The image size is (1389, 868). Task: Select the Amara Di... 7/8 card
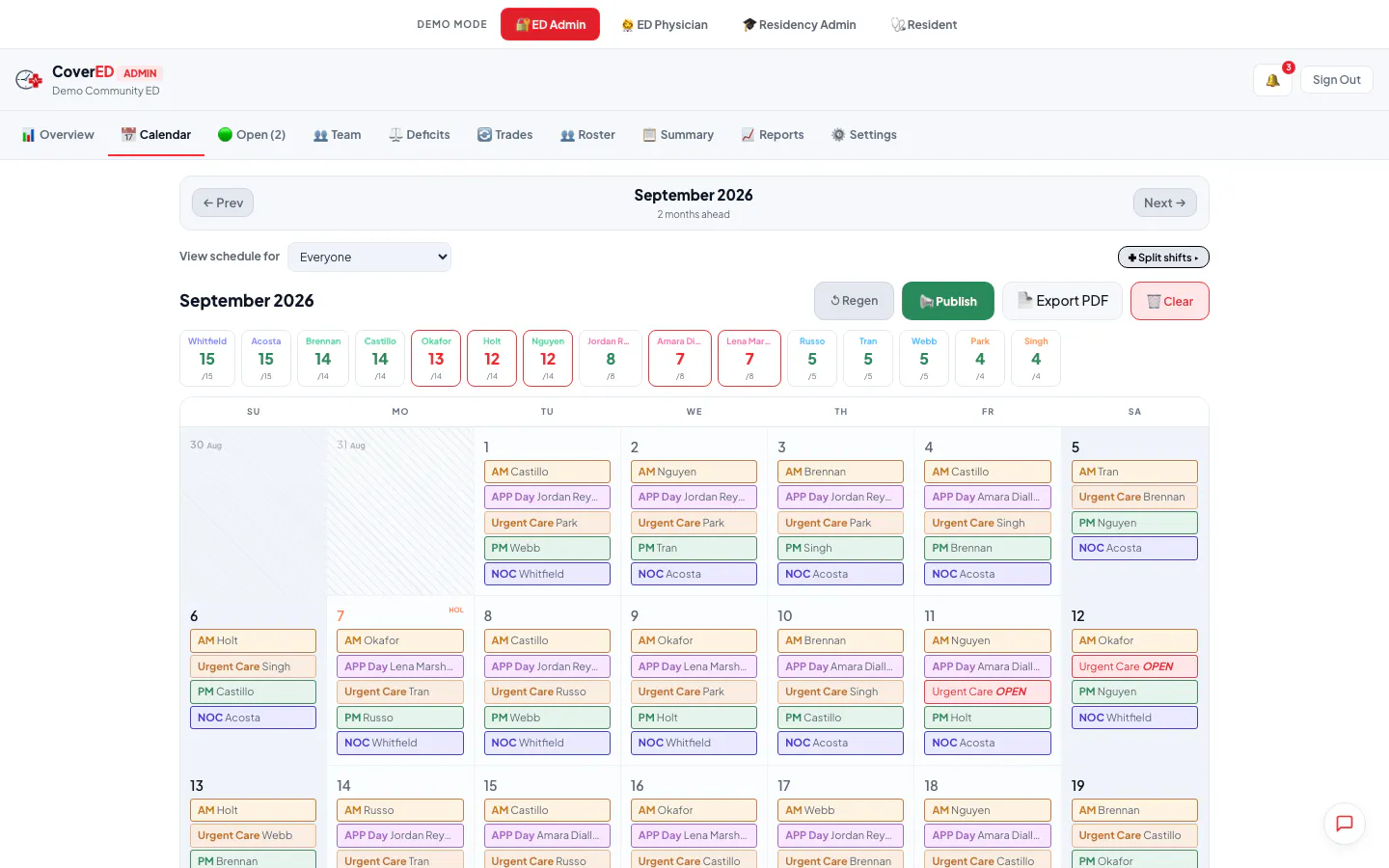pyautogui.click(x=680, y=359)
